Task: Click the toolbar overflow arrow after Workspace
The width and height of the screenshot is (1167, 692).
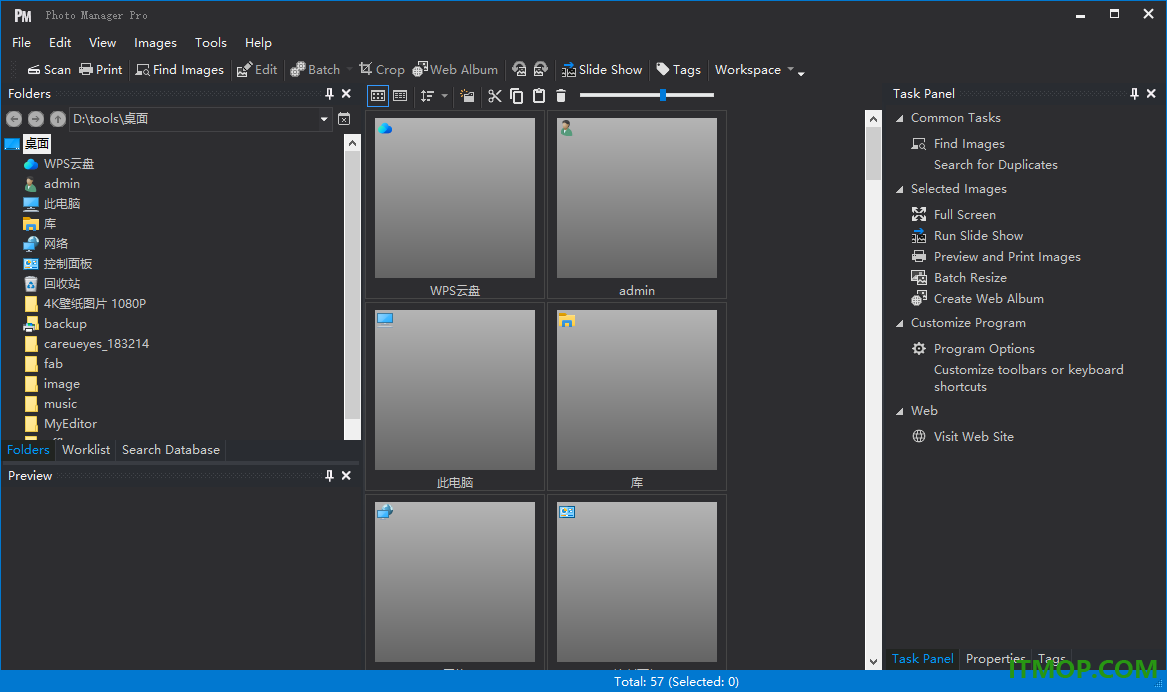Action: [802, 72]
